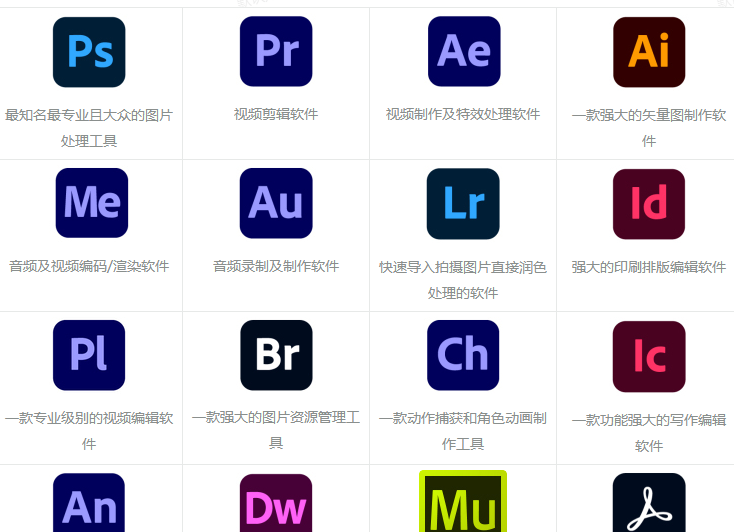Click the Acrobat PDF icon
The height and width of the screenshot is (532, 734).
point(649,504)
